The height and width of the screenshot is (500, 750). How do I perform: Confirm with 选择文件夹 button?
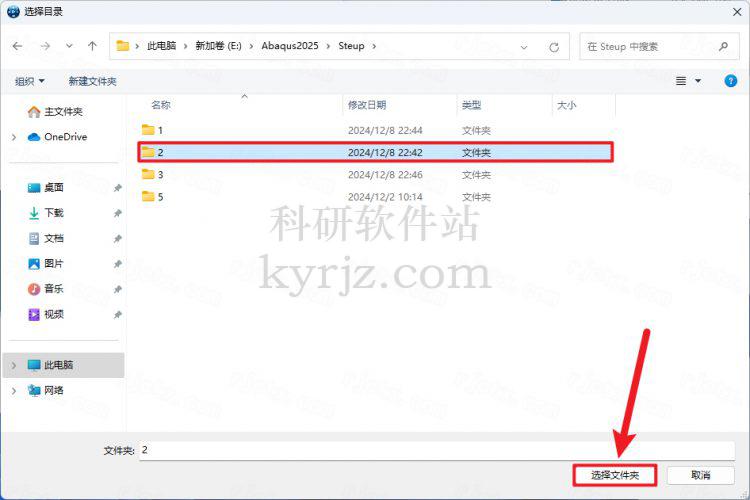click(x=615, y=475)
